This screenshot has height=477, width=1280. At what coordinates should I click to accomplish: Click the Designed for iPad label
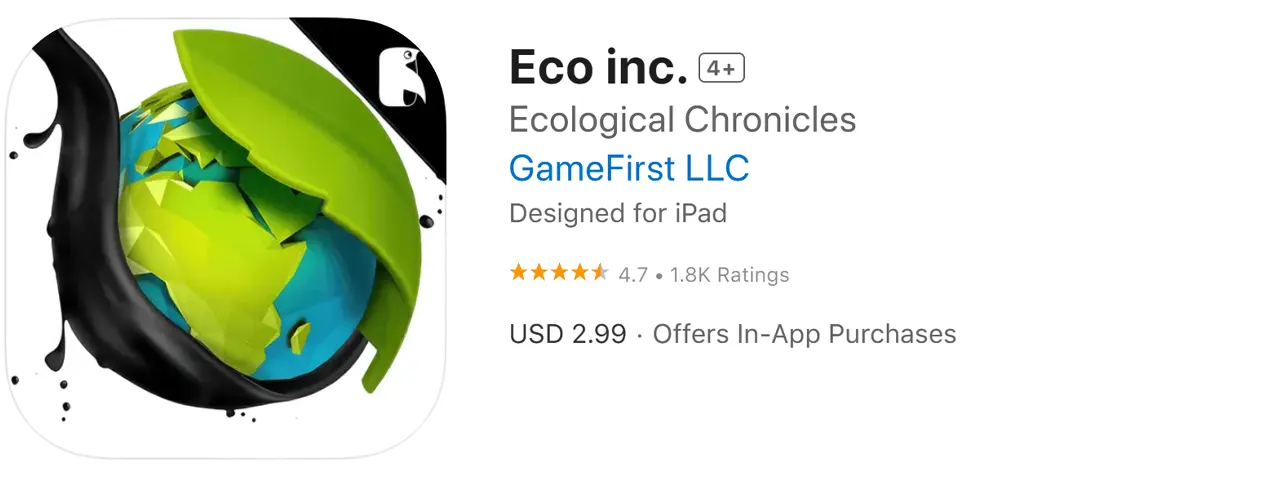[618, 213]
